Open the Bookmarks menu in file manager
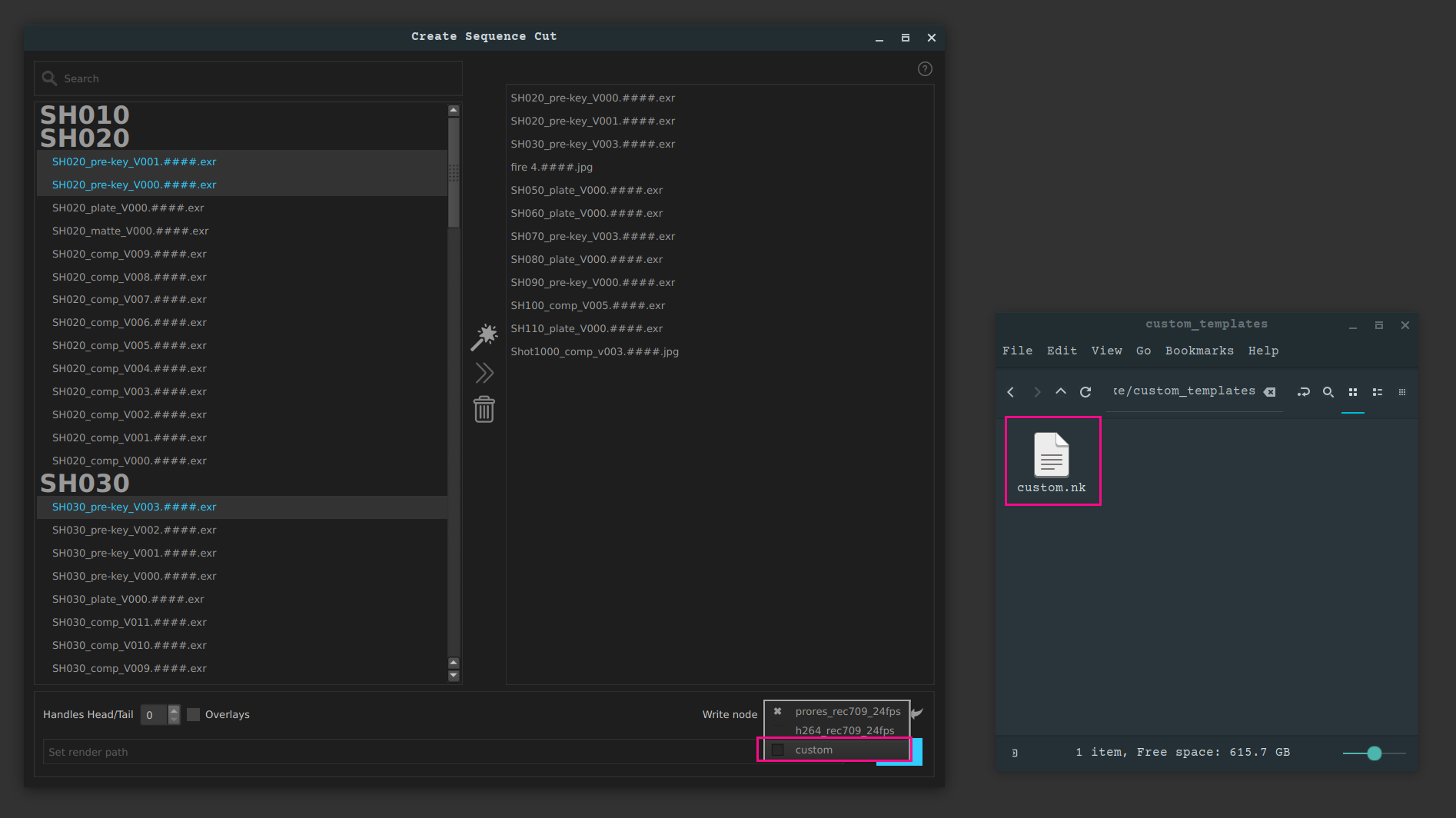This screenshot has width=1456, height=818. coord(1199,351)
